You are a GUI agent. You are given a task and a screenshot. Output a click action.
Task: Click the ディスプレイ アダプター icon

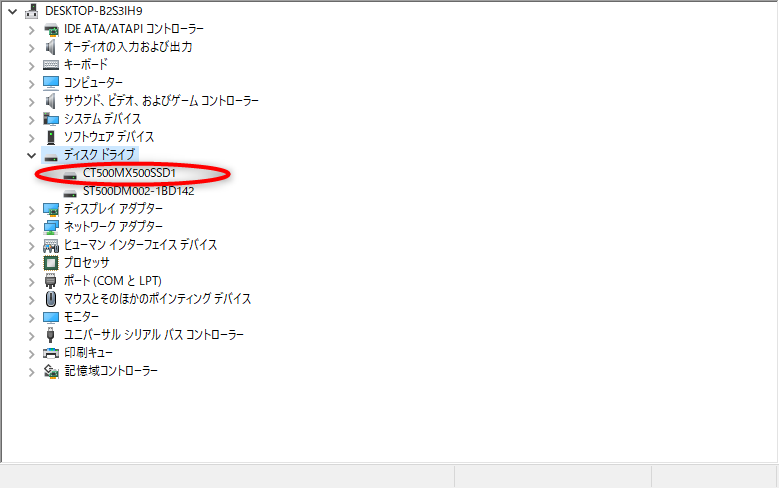pyautogui.click(x=51, y=209)
